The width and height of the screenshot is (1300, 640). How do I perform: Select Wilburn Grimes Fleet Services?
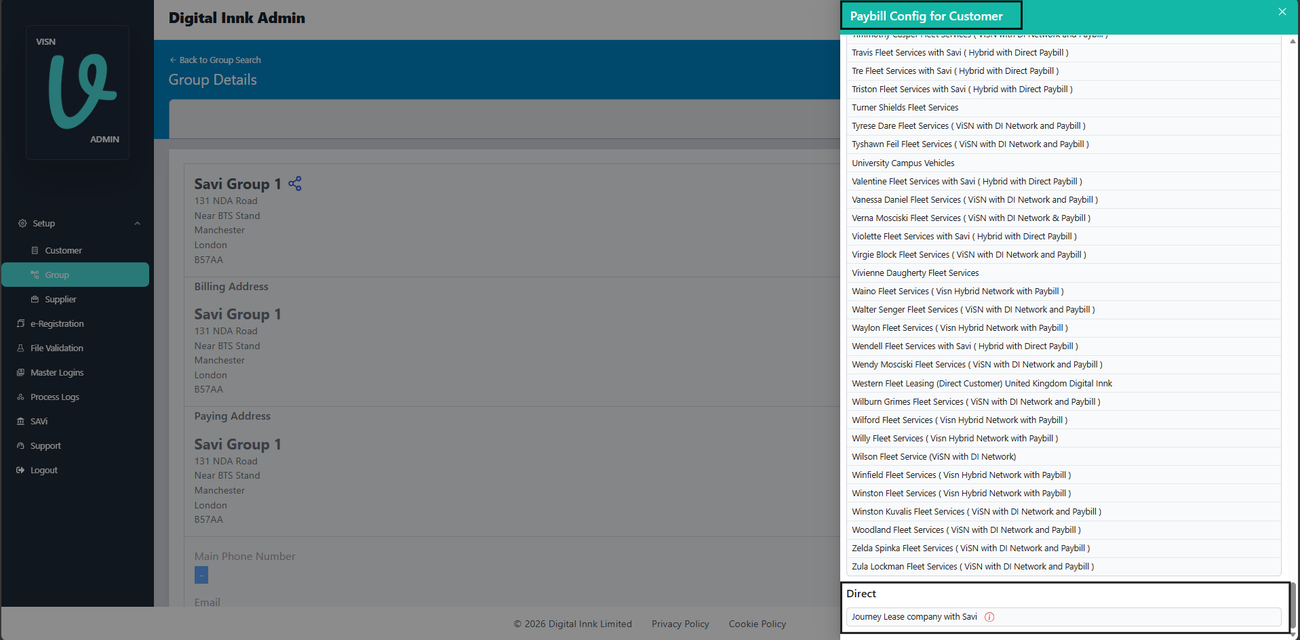pyautogui.click(x=1063, y=401)
